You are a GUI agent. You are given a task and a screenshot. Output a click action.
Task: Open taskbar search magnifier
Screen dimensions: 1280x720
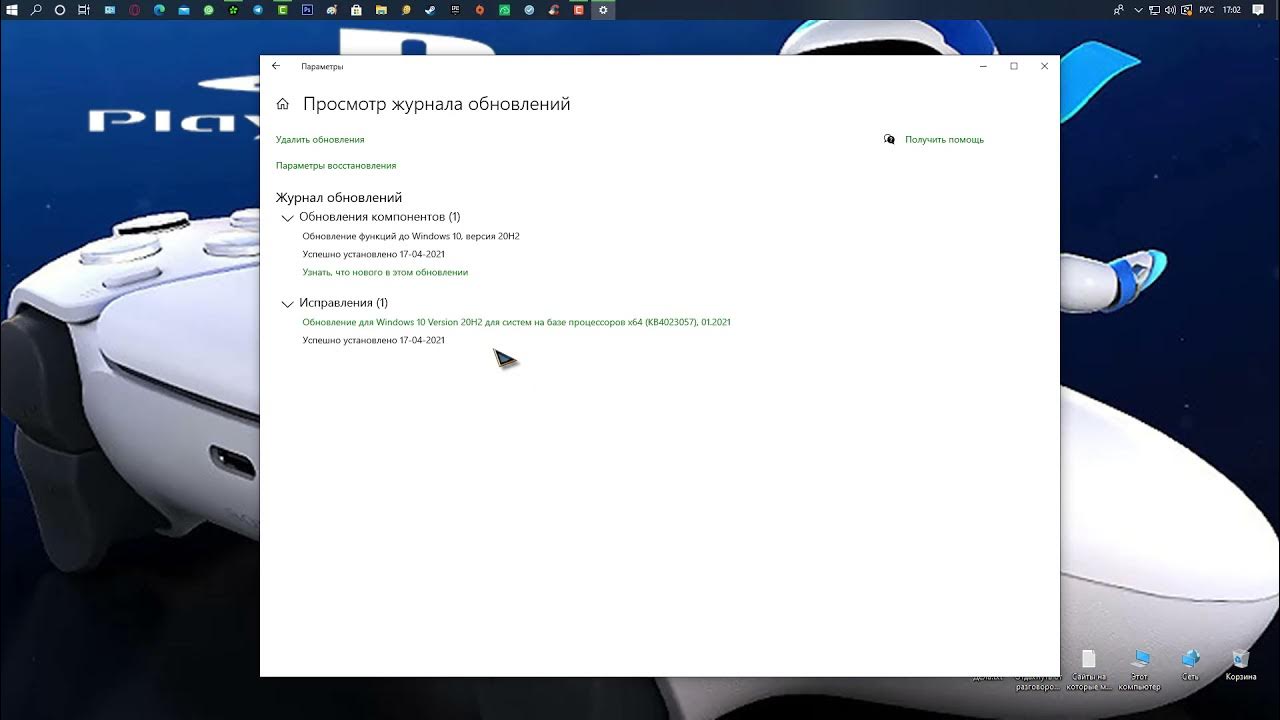point(36,10)
